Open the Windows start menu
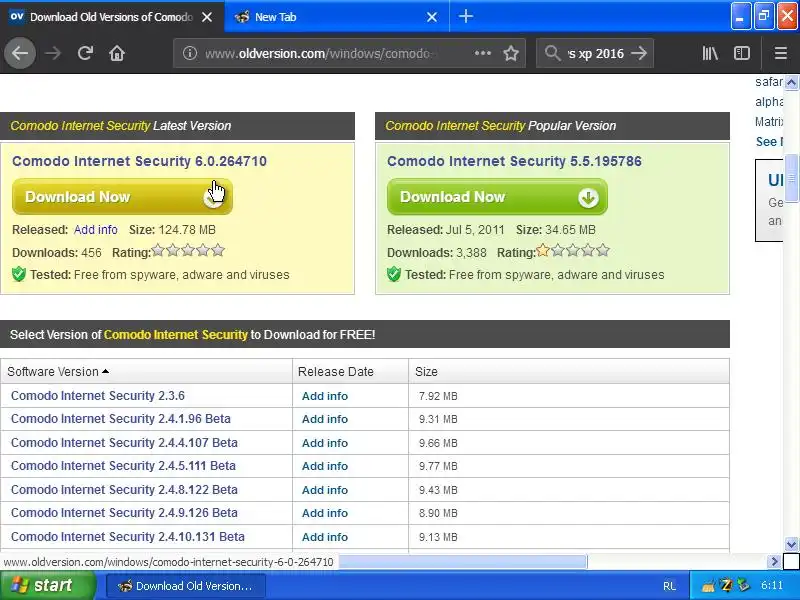800x600 pixels. pos(47,585)
